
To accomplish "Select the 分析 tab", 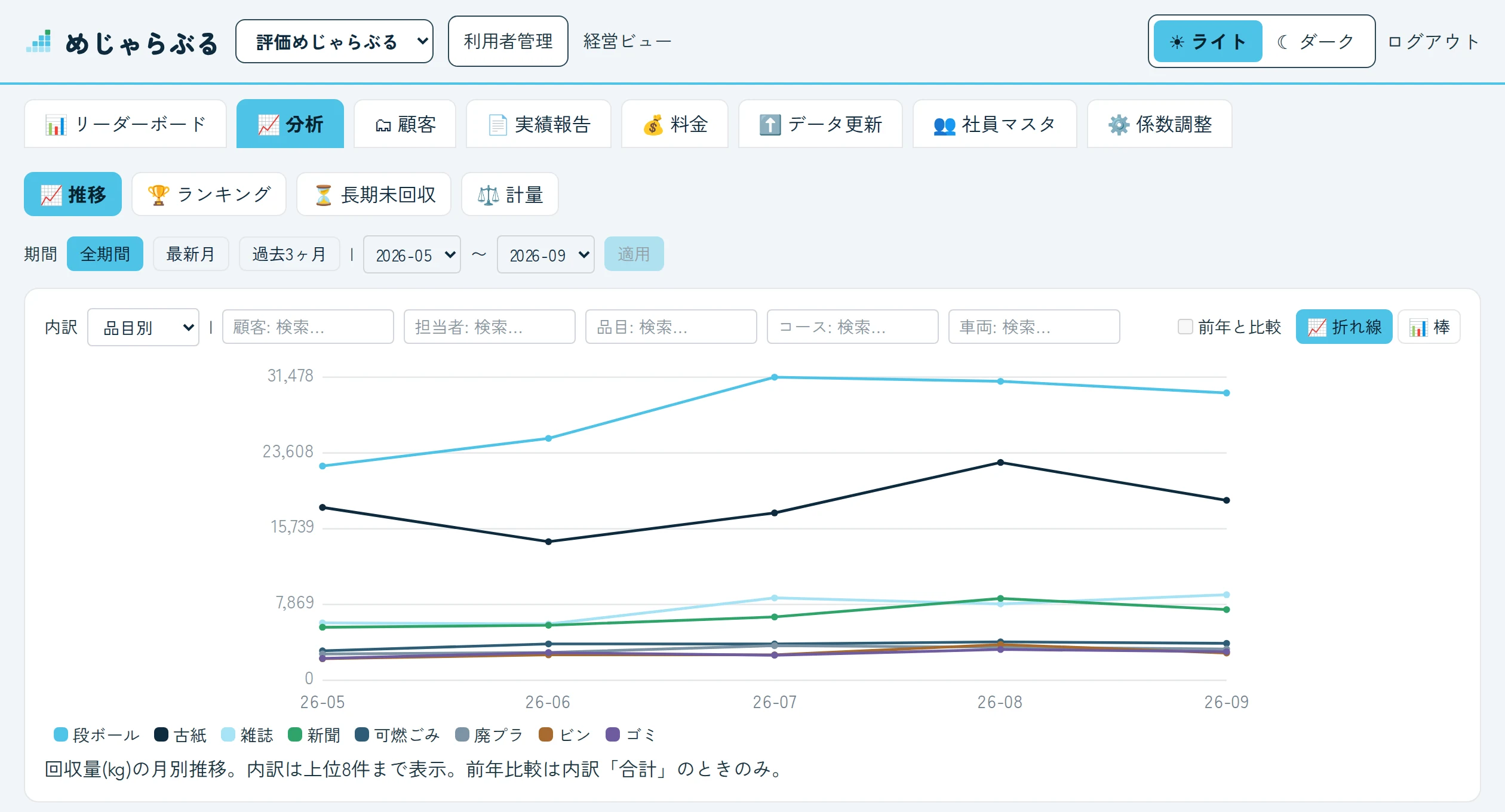I will (290, 124).
